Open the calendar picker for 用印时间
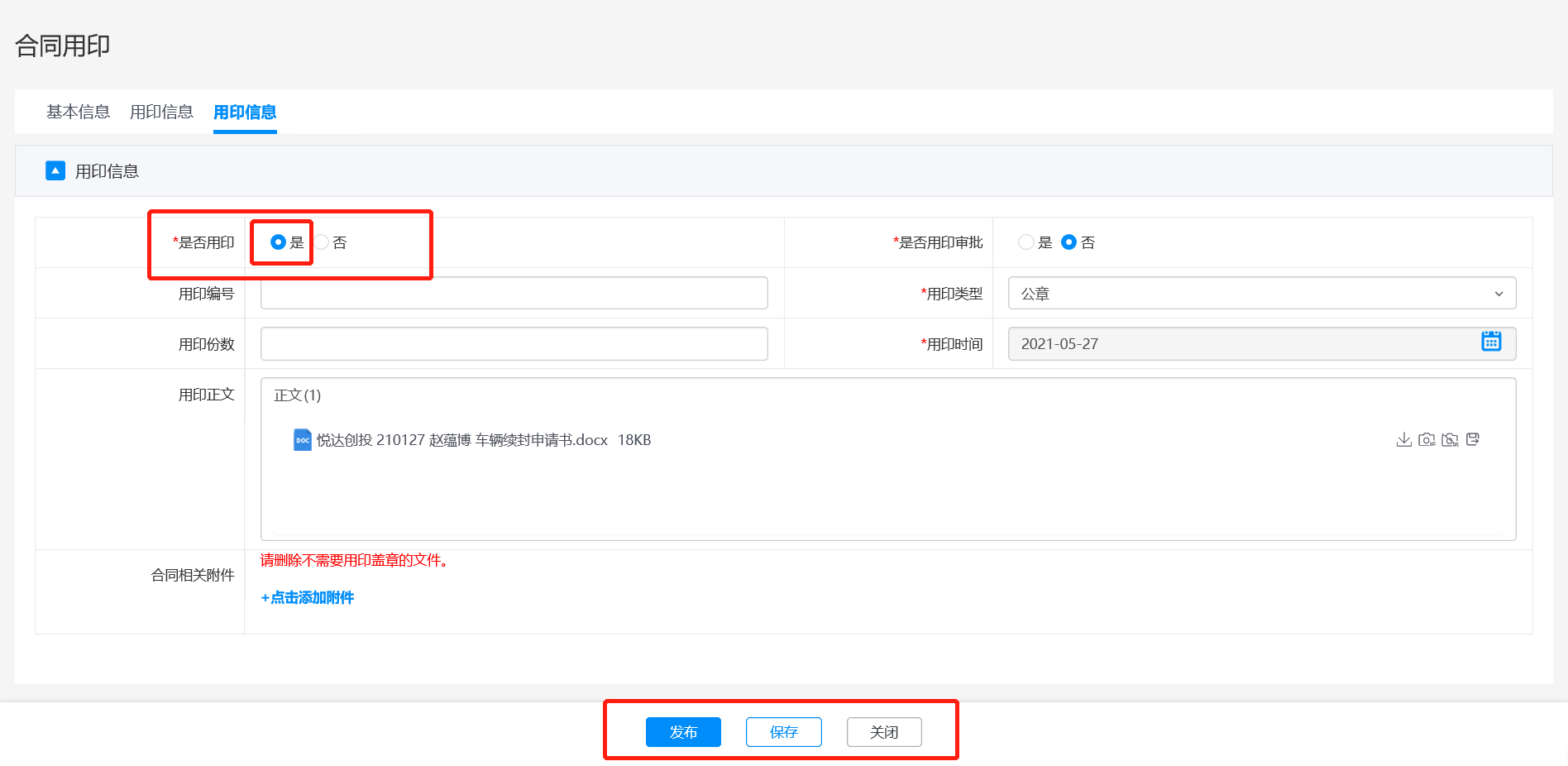Viewport: 1568px width, 766px height. click(x=1491, y=342)
